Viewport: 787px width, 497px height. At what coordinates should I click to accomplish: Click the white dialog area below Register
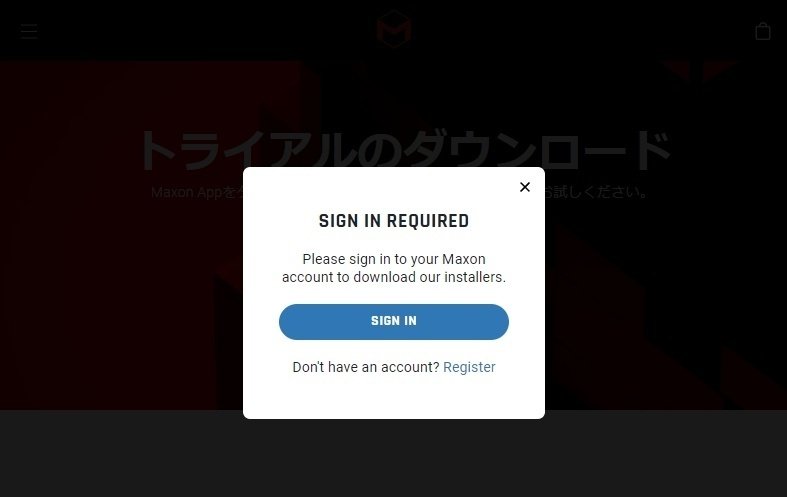[394, 398]
